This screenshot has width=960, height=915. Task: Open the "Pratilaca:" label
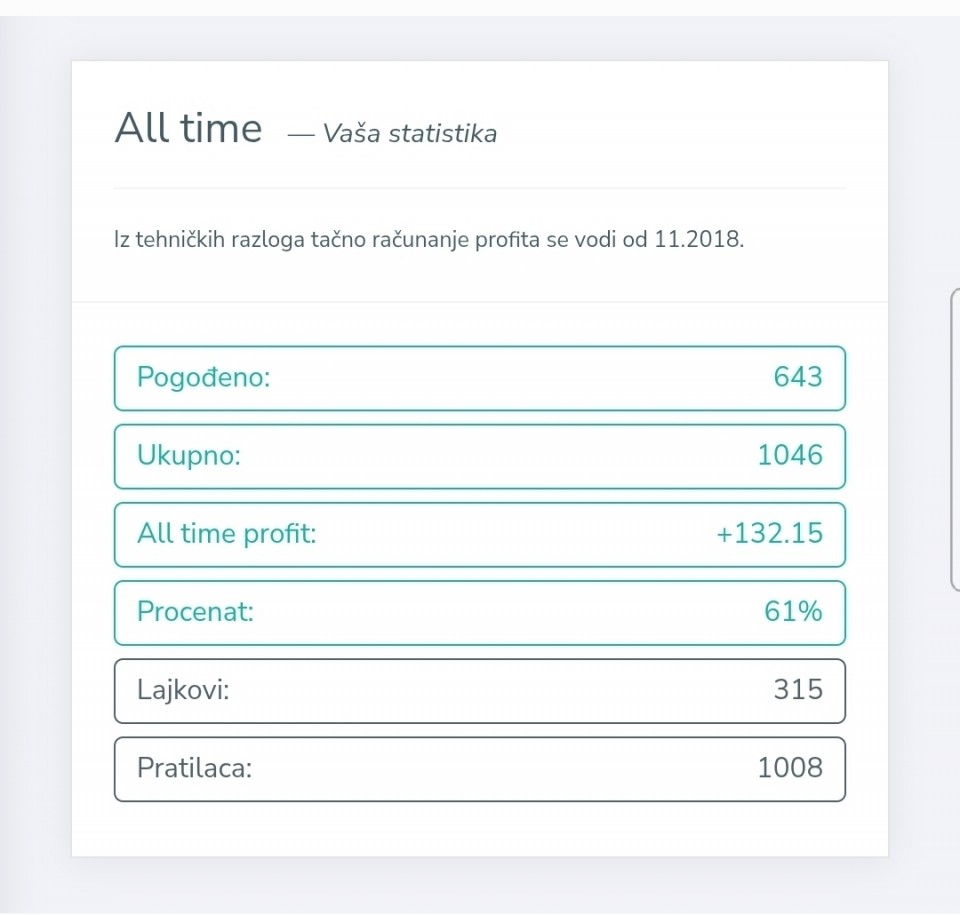click(x=195, y=768)
